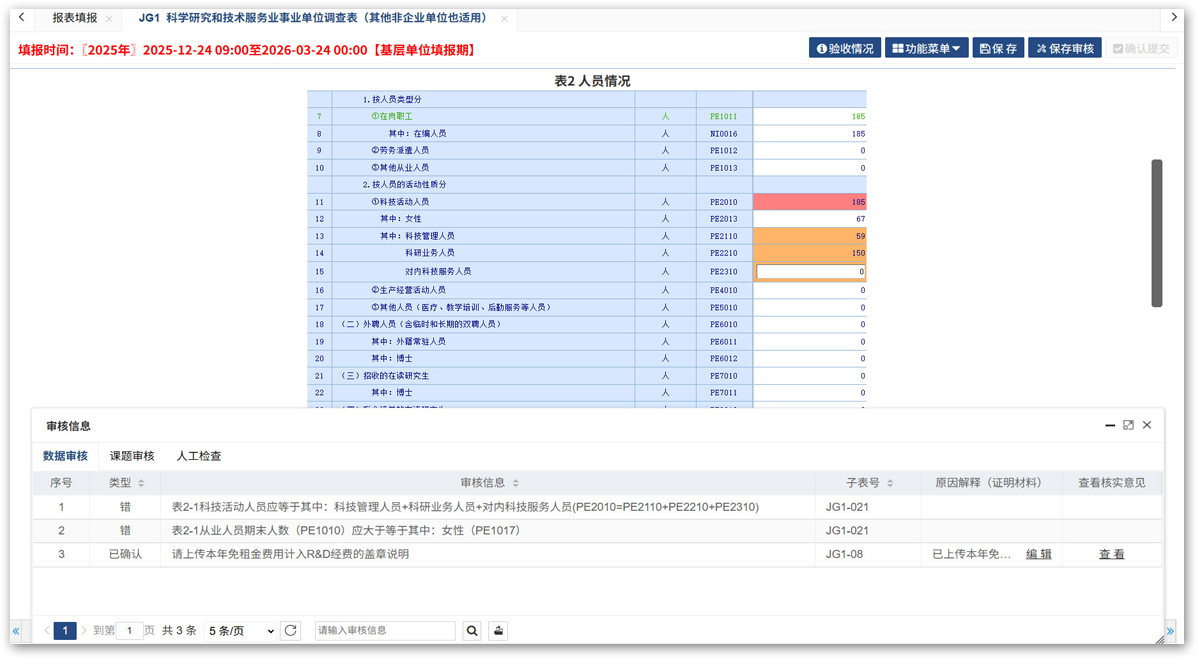
Task: Close the 报表填报 tab
Action: pyautogui.click(x=109, y=18)
